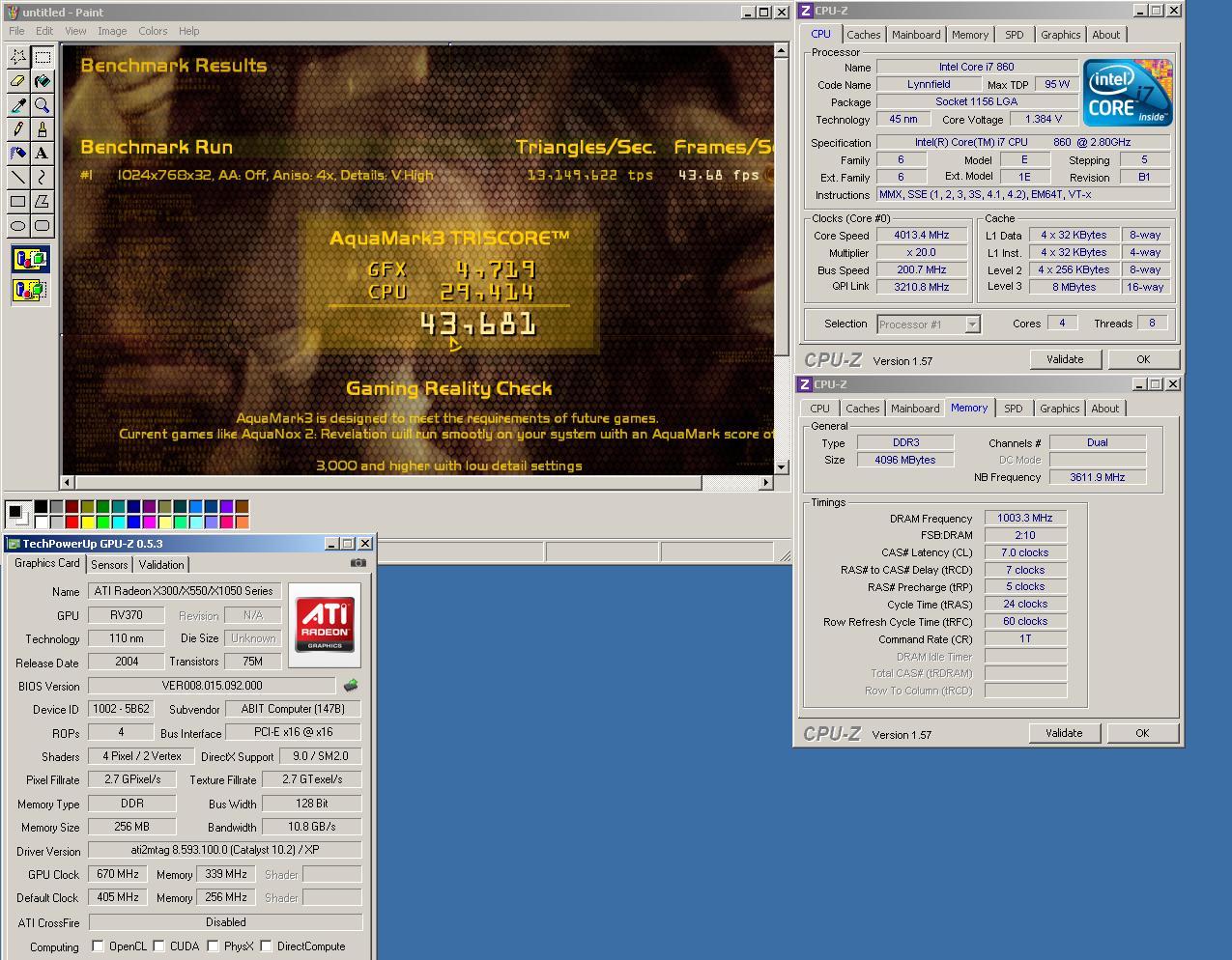The image size is (1232, 960).
Task: Click the Paint canvas scroll-right arrow
Action: coord(765,482)
